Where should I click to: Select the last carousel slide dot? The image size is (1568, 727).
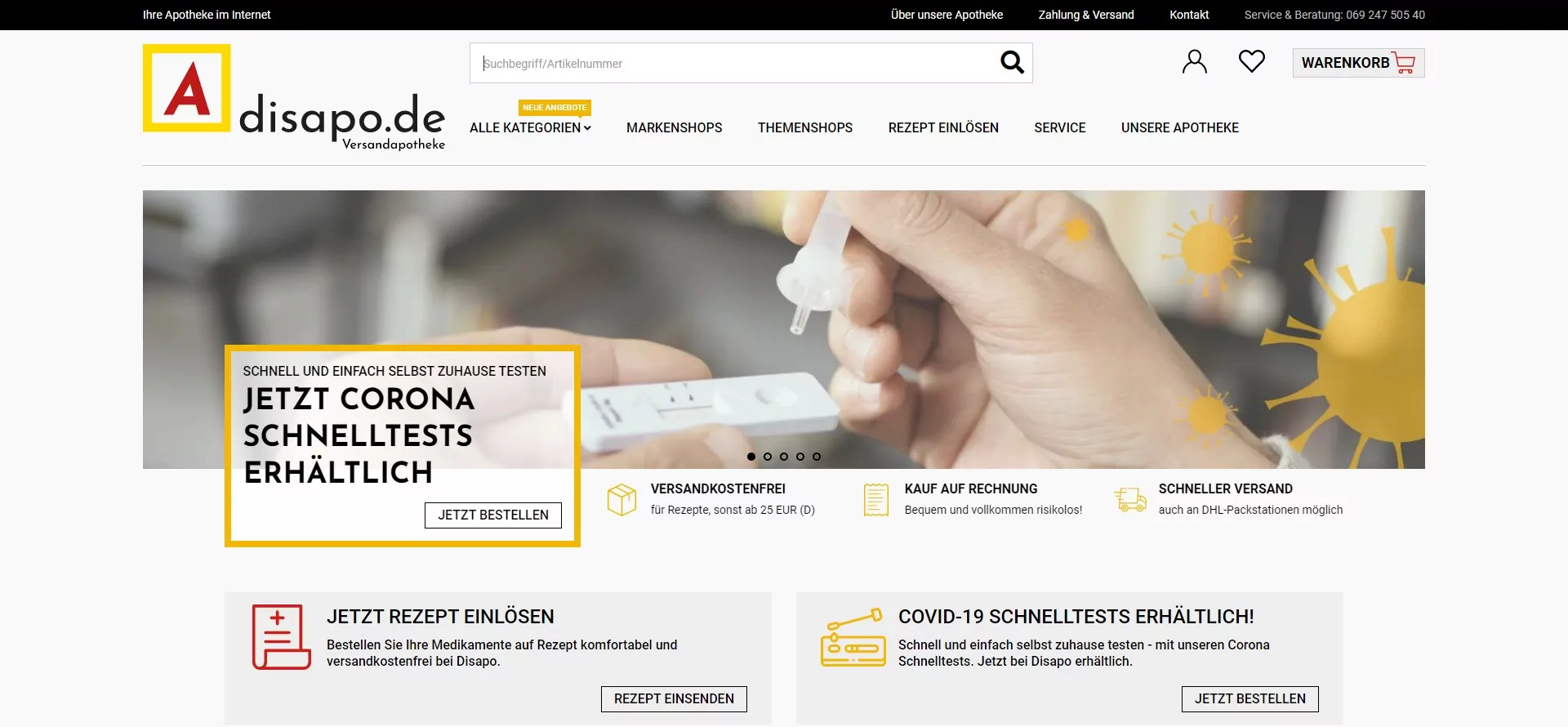(x=817, y=457)
